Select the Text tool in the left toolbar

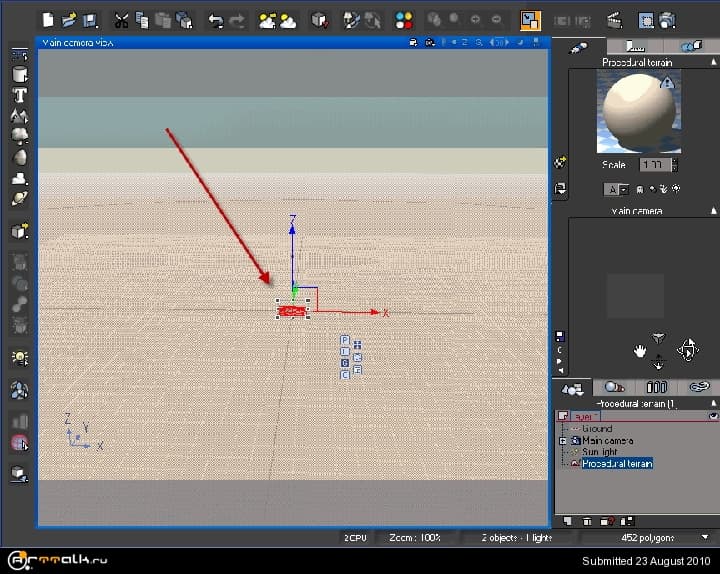[19, 96]
